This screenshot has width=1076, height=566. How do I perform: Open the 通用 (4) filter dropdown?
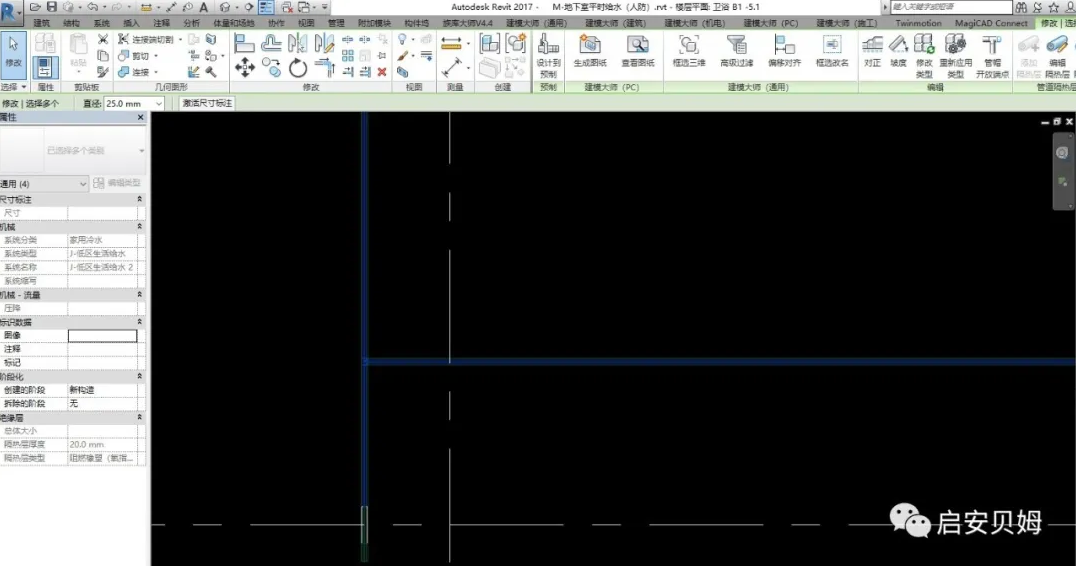[x=44, y=184]
